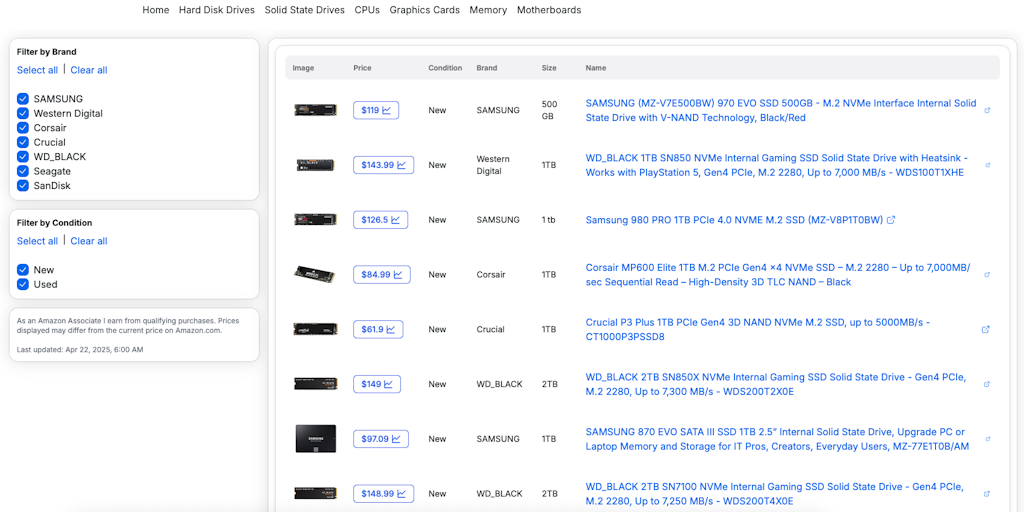Go to Hard Disk Drives section
Viewport: 1024px width, 512px height.
[x=217, y=10]
